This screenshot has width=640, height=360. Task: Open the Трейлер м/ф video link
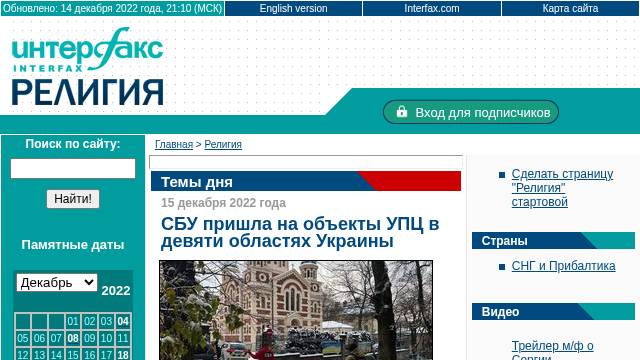552,350
